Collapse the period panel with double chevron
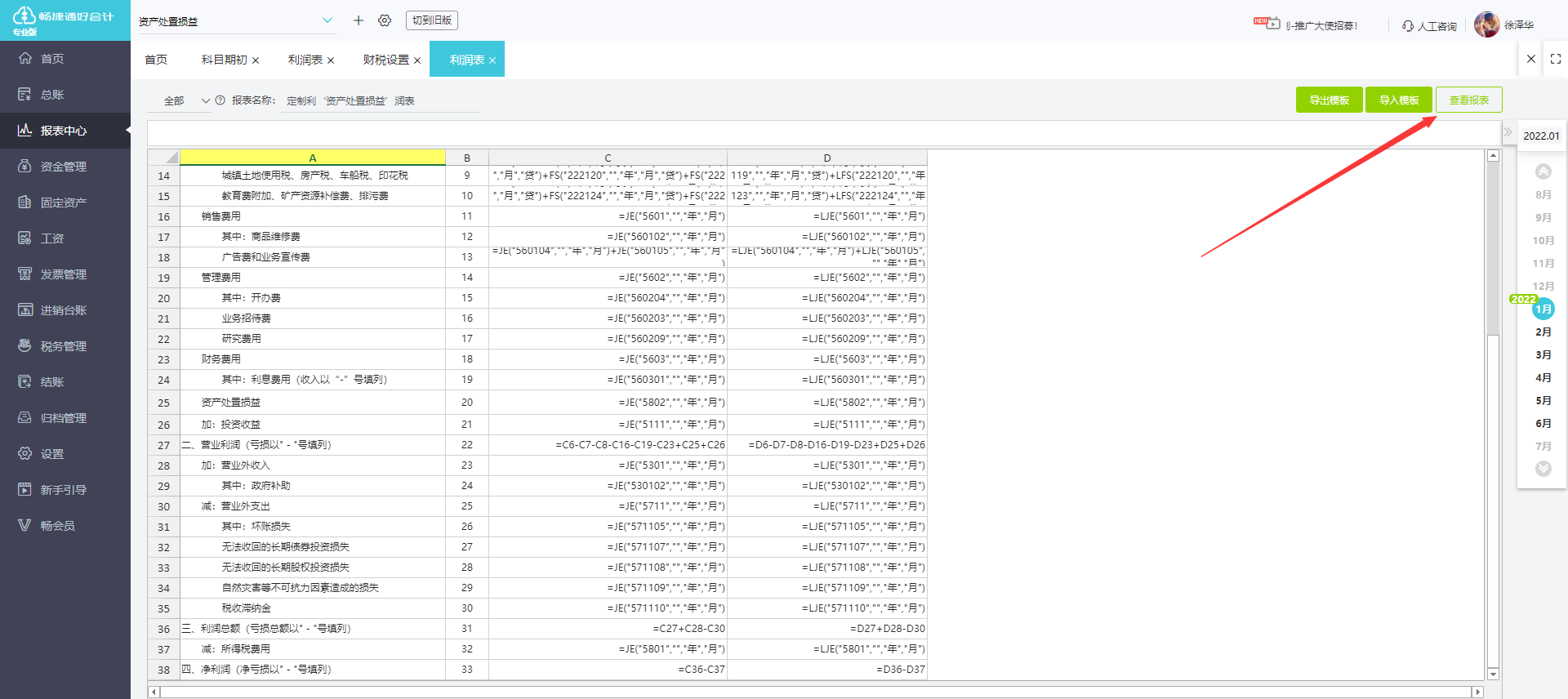The image size is (1568, 699). coord(1508,132)
